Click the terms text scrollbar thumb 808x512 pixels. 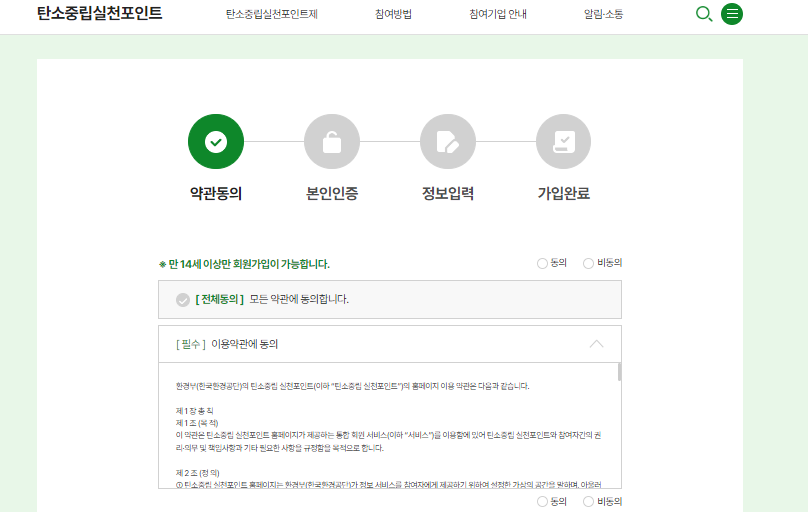point(619,372)
